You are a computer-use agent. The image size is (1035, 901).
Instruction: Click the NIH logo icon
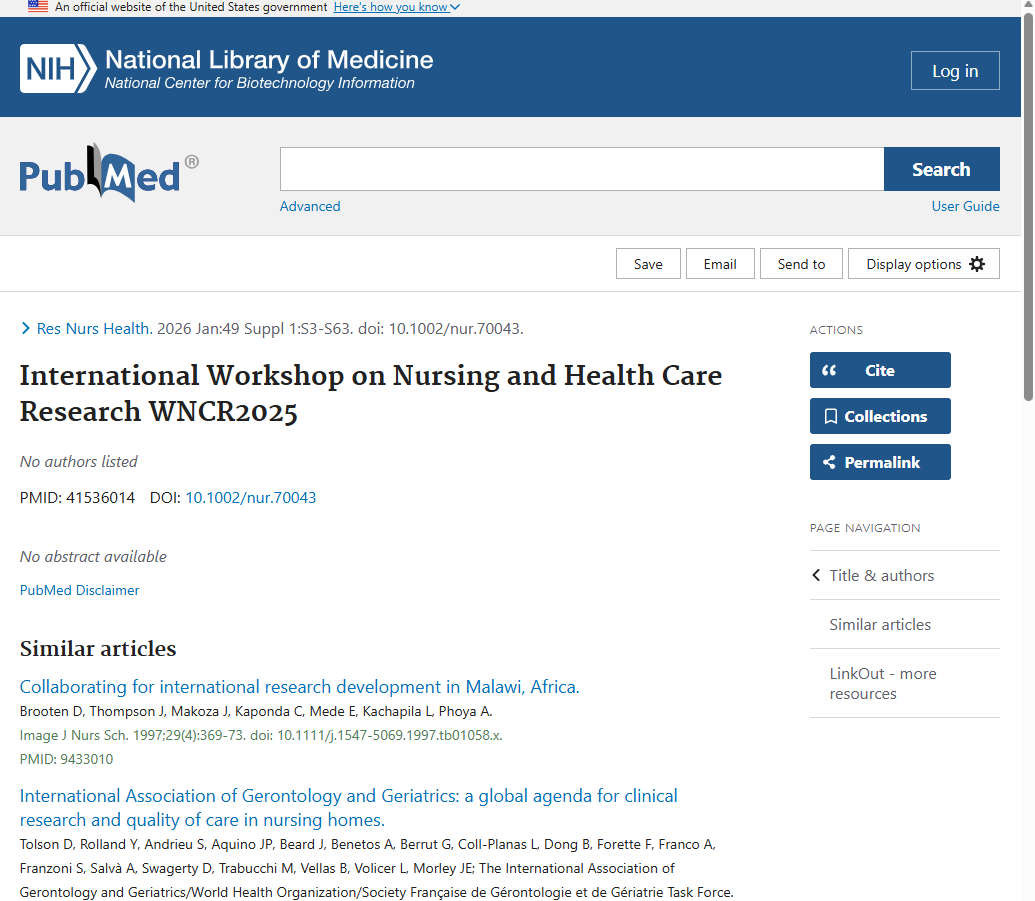[58, 69]
